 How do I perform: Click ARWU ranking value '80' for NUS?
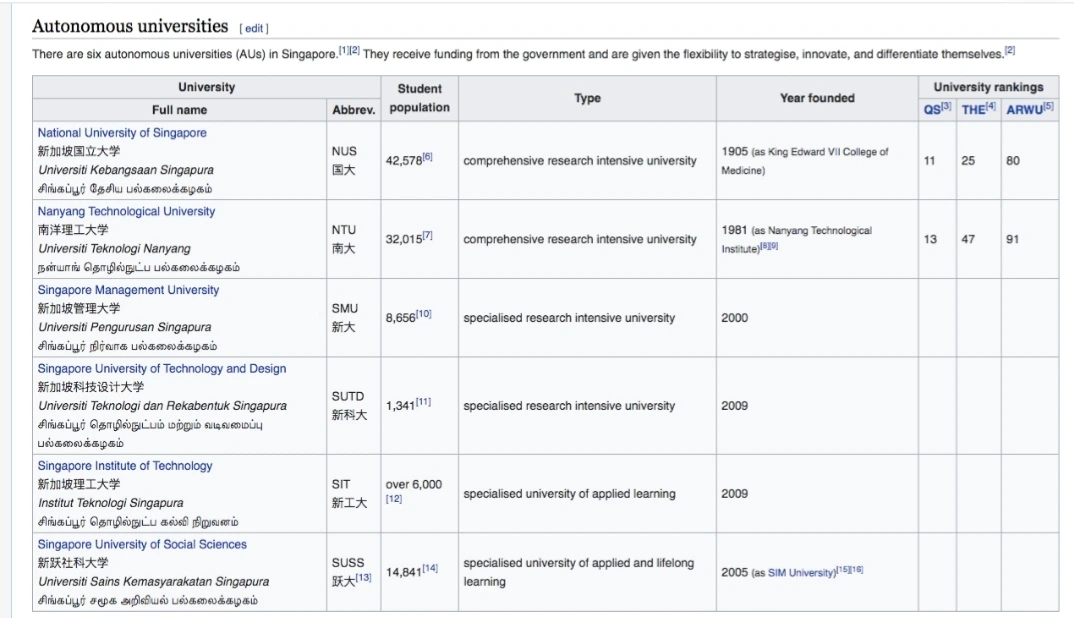(1013, 161)
